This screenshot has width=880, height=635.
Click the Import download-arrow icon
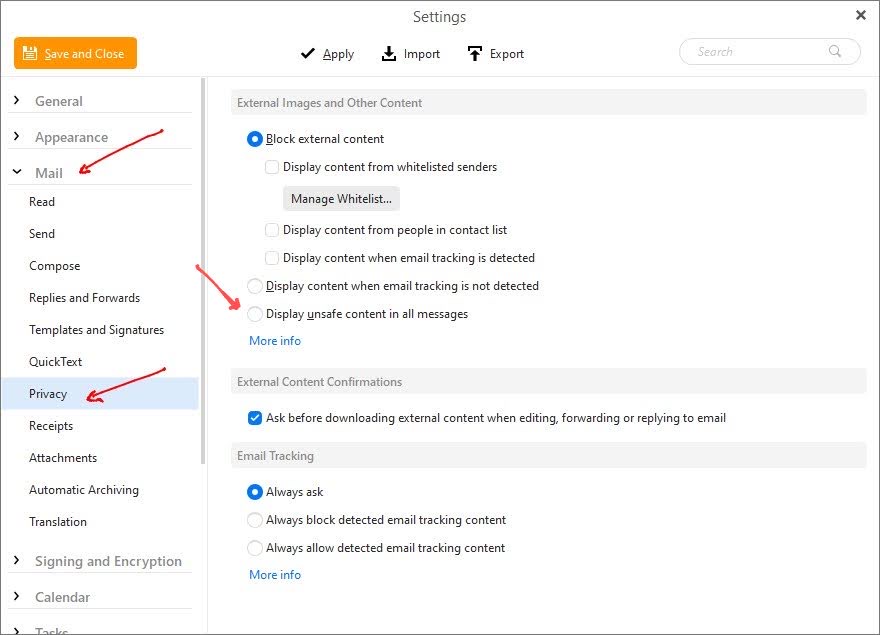(388, 53)
